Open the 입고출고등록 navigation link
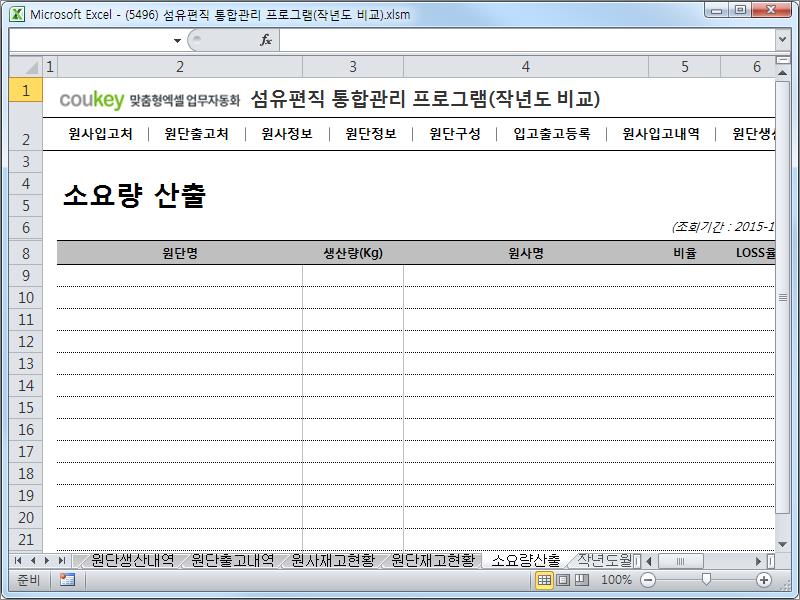 click(552, 134)
